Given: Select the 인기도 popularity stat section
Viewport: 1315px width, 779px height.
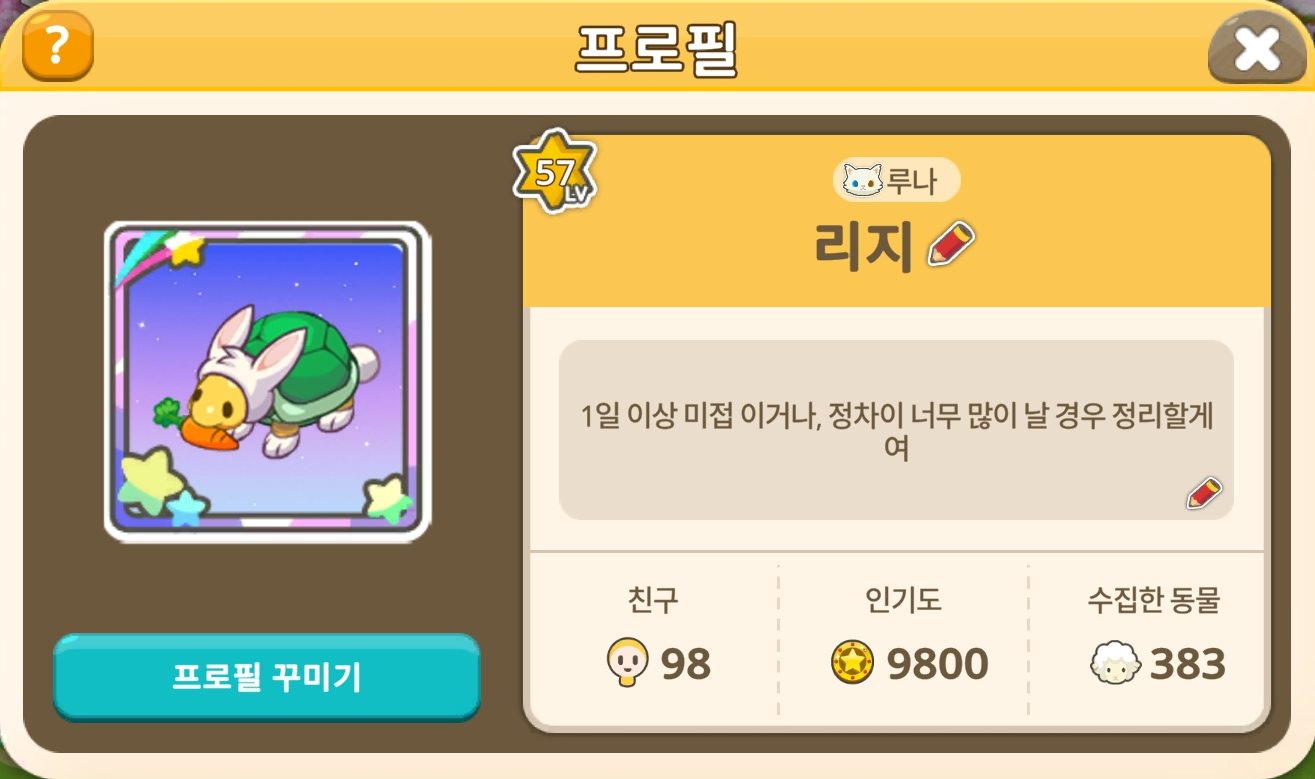Looking at the screenshot, I should pyautogui.click(x=903, y=636).
